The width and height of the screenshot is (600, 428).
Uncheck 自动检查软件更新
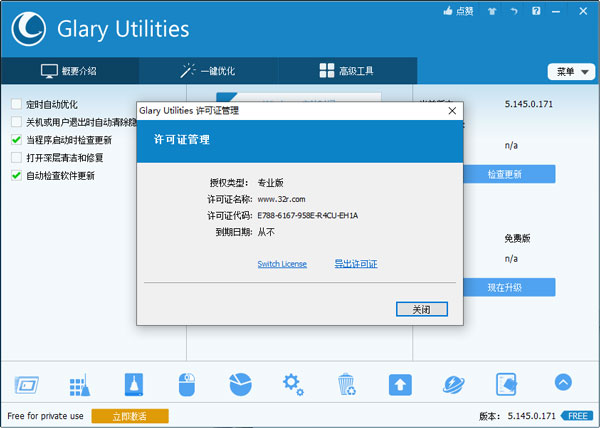point(16,176)
